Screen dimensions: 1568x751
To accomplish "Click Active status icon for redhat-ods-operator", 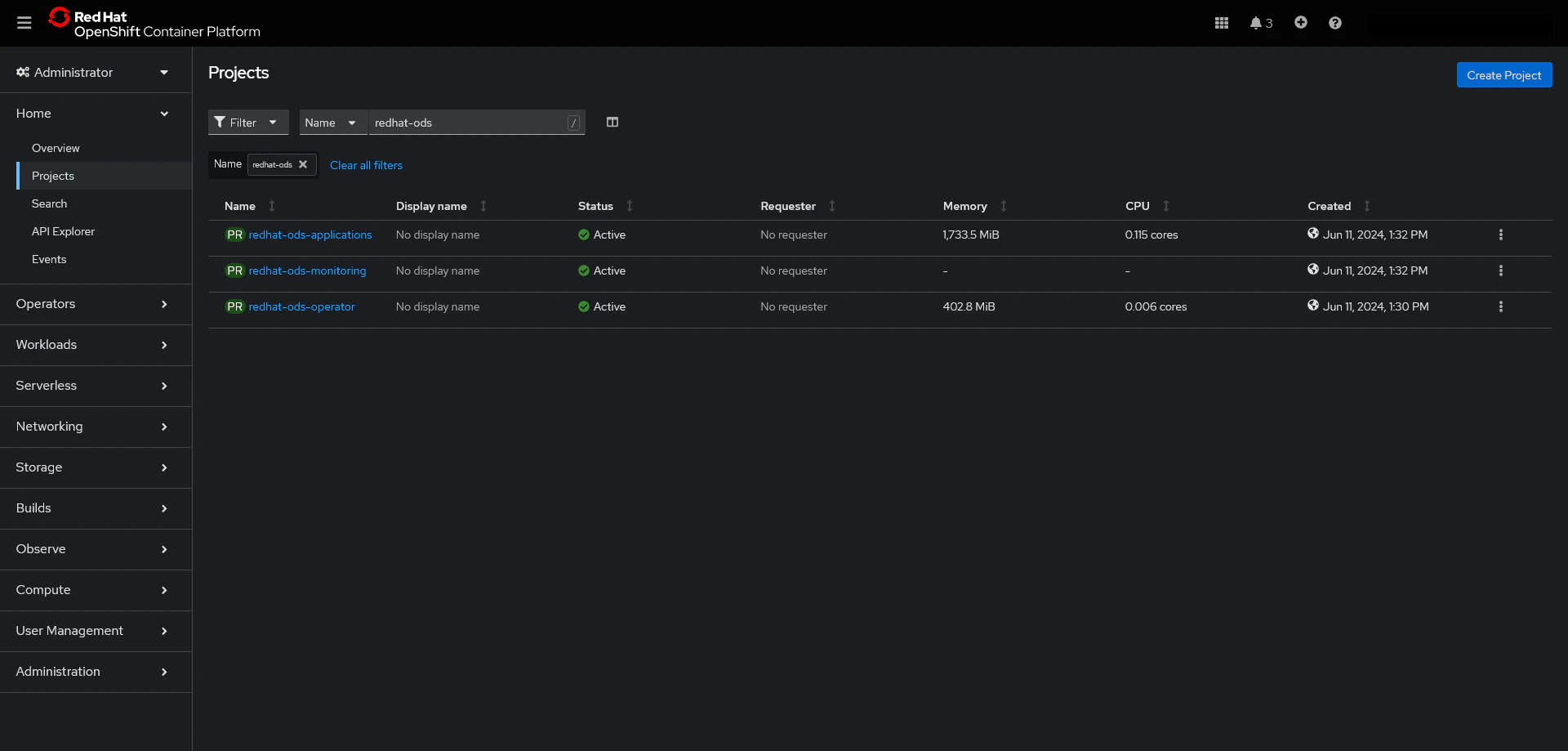I will click(x=584, y=306).
